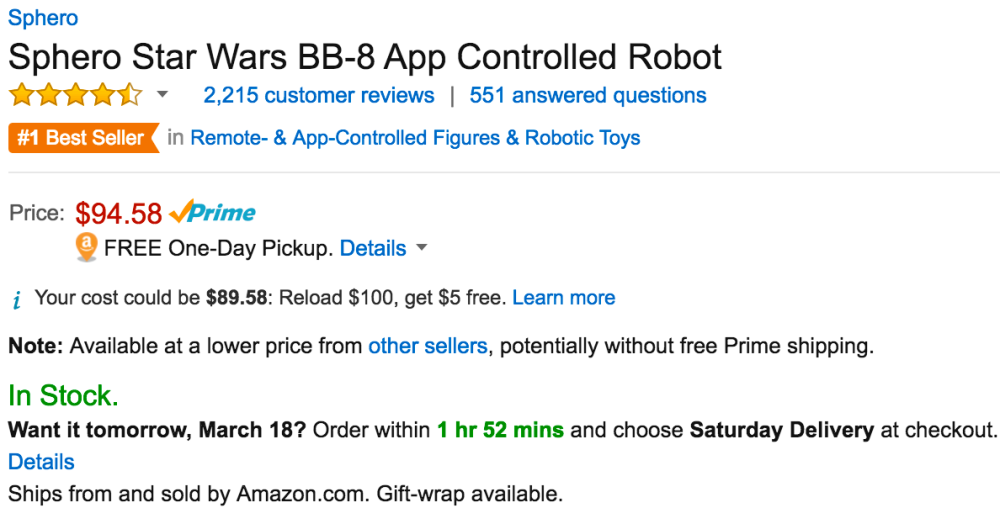Click the Sphero Star Wars BB-8 product title
The height and width of the screenshot is (508, 1000).
[x=365, y=57]
